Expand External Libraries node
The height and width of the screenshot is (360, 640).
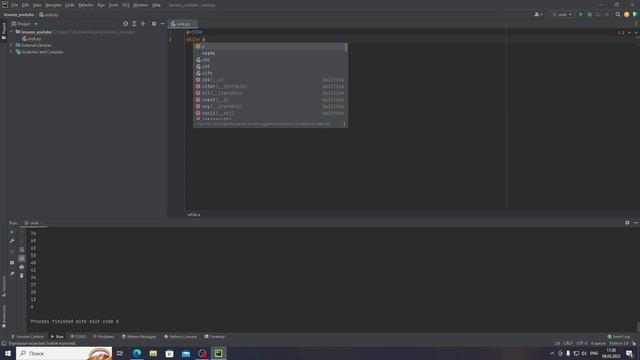tap(11, 45)
